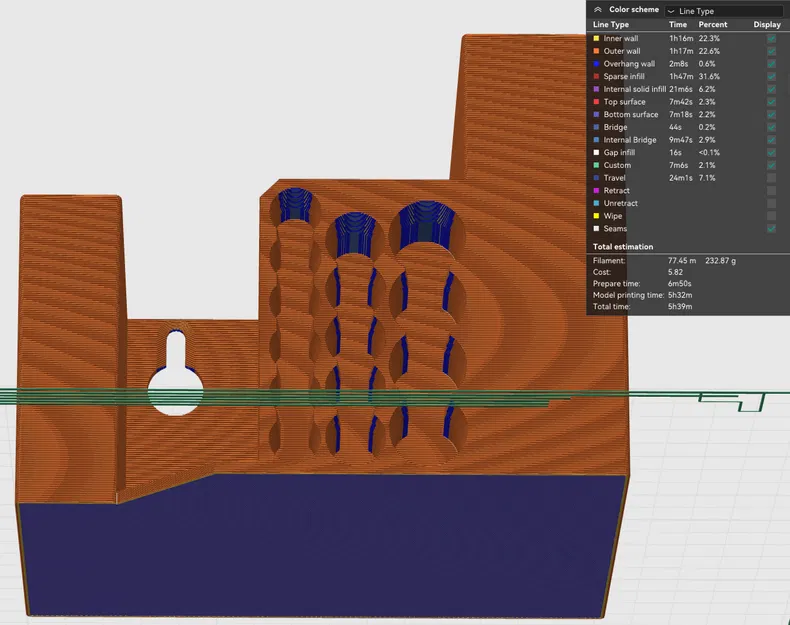The height and width of the screenshot is (625, 790).
Task: Click the Total time value 5h39m
Action: [680, 306]
